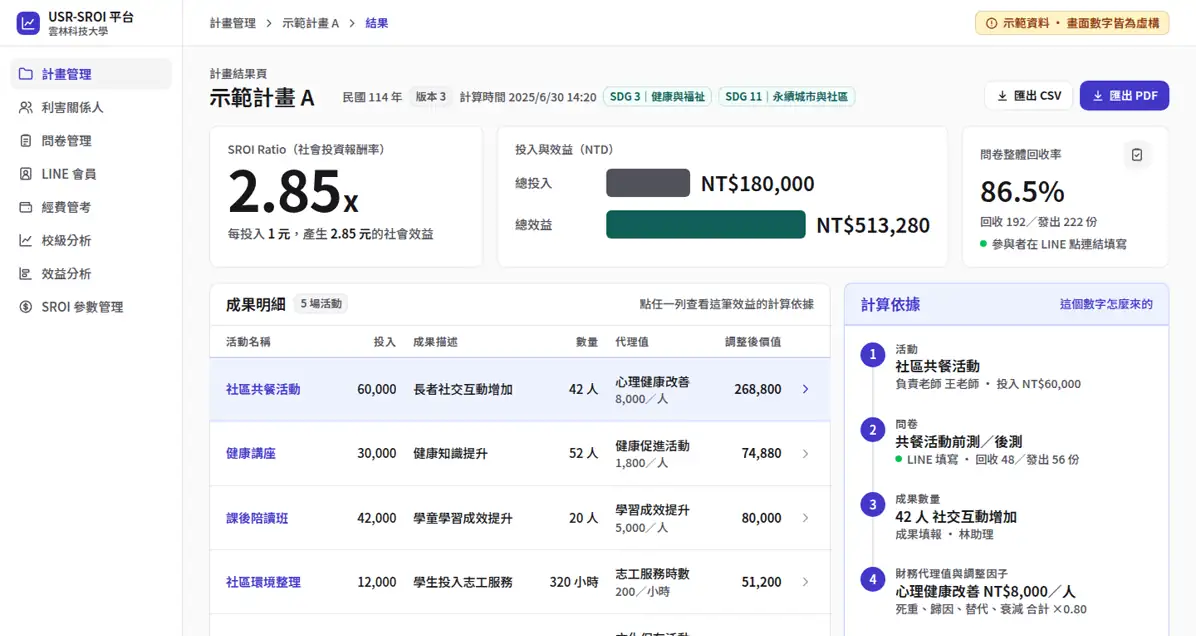1196x636 pixels.
Task: Click the gray 總投入 bar
Action: pos(648,183)
